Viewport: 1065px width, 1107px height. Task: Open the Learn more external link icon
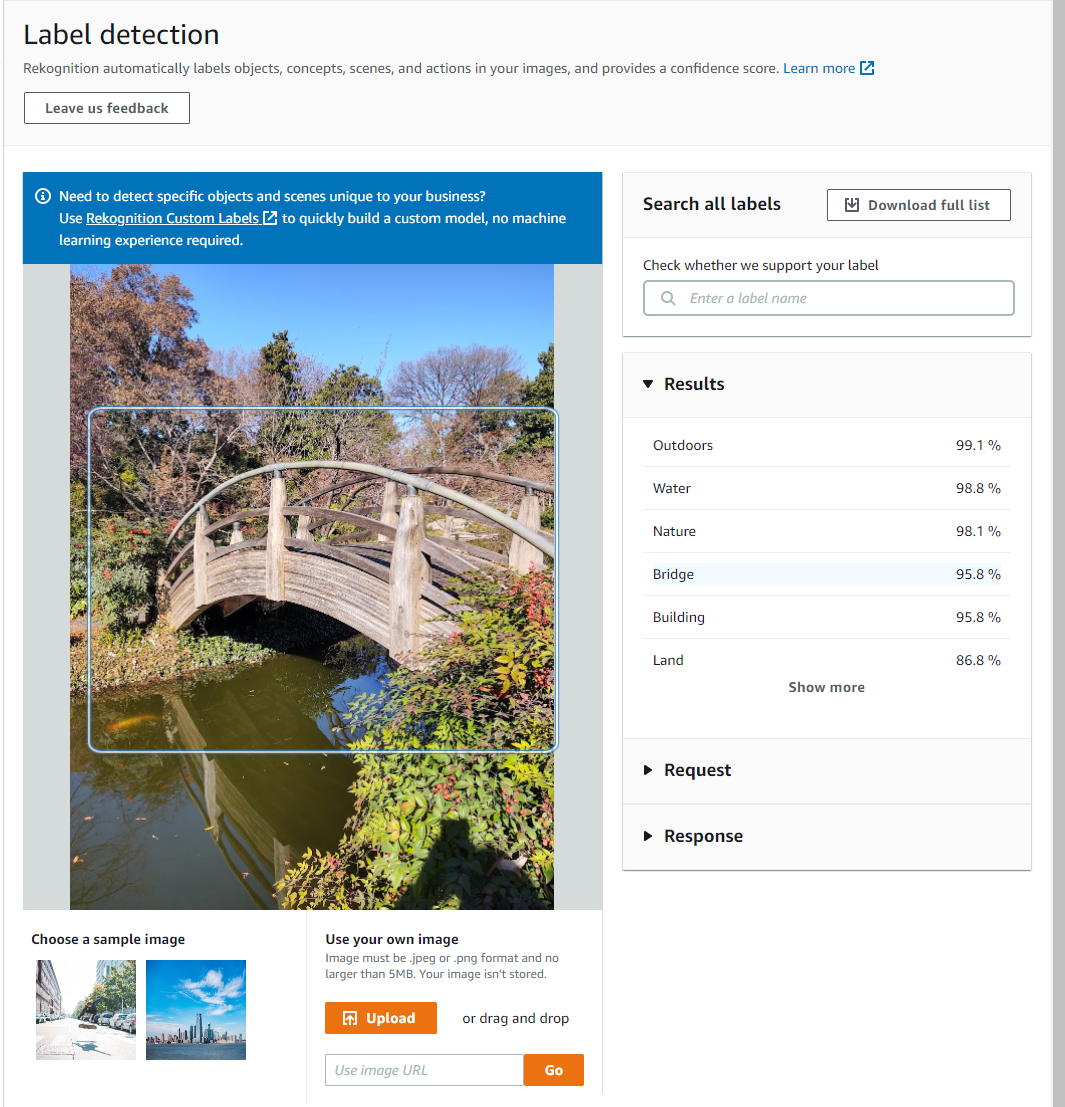click(867, 68)
